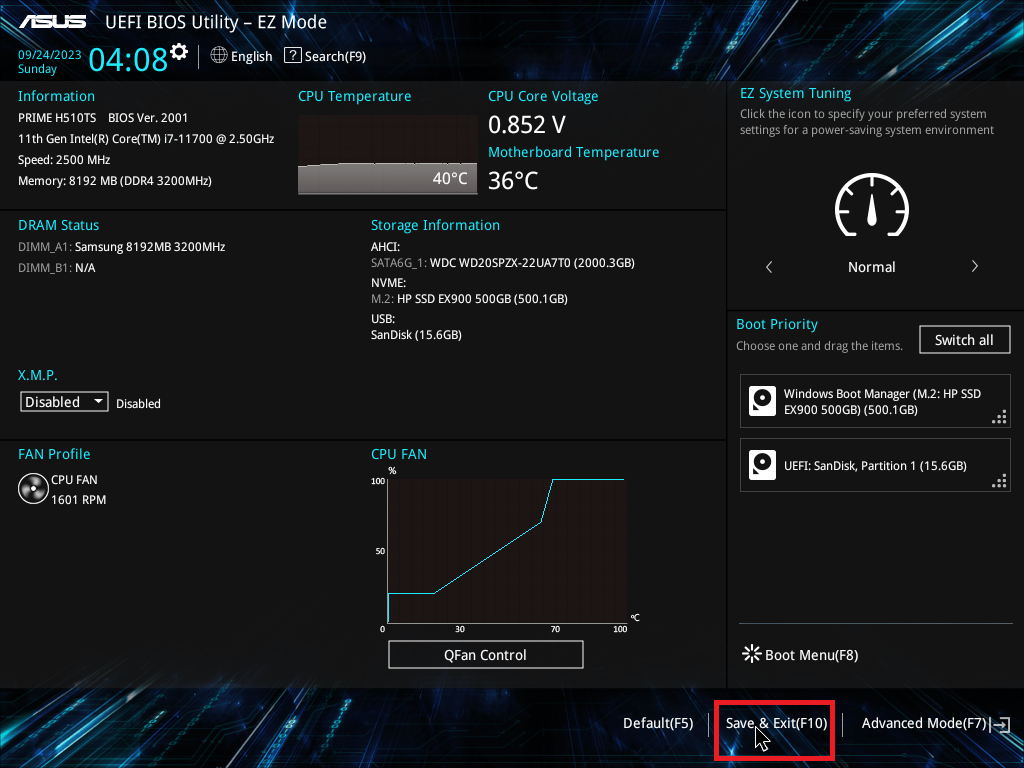Screen dimensions: 1024x768
Task: Click the 04:08 clock time
Action: click(x=128, y=59)
